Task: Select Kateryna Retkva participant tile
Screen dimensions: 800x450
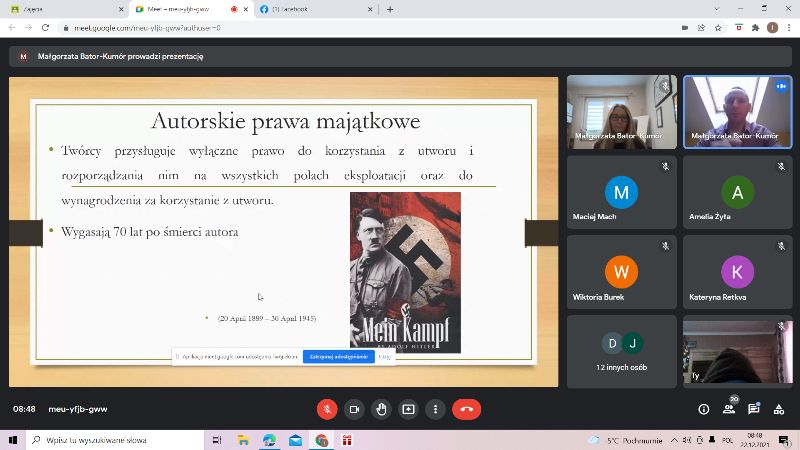Action: (x=737, y=272)
